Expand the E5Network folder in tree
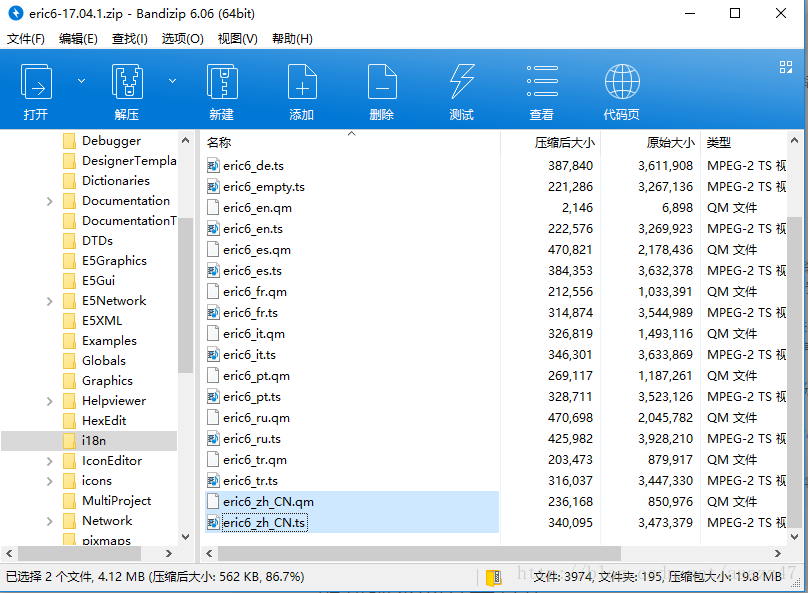The height and width of the screenshot is (593, 808). pyautogui.click(x=50, y=301)
